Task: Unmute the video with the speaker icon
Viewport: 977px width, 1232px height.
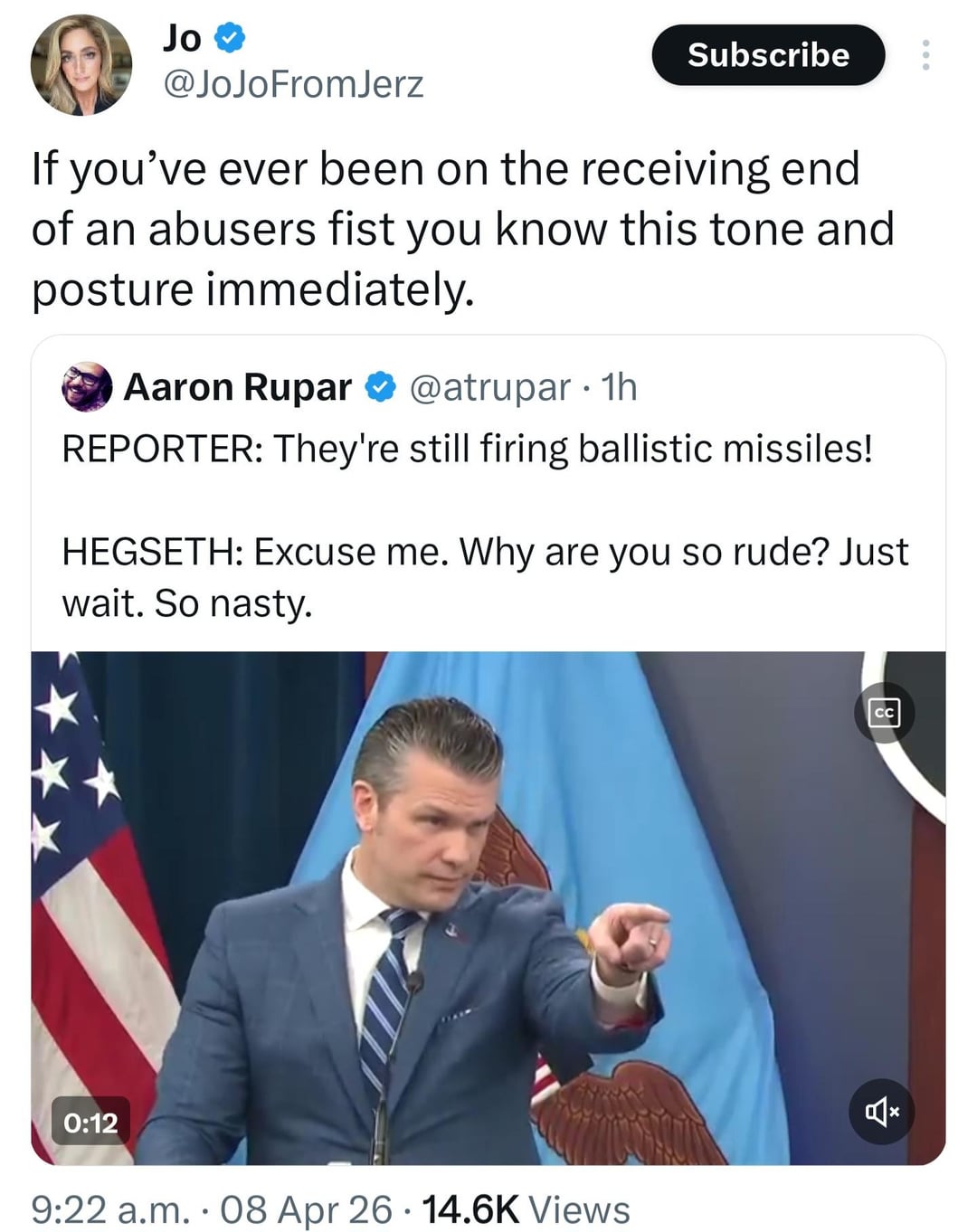Action: (882, 1112)
